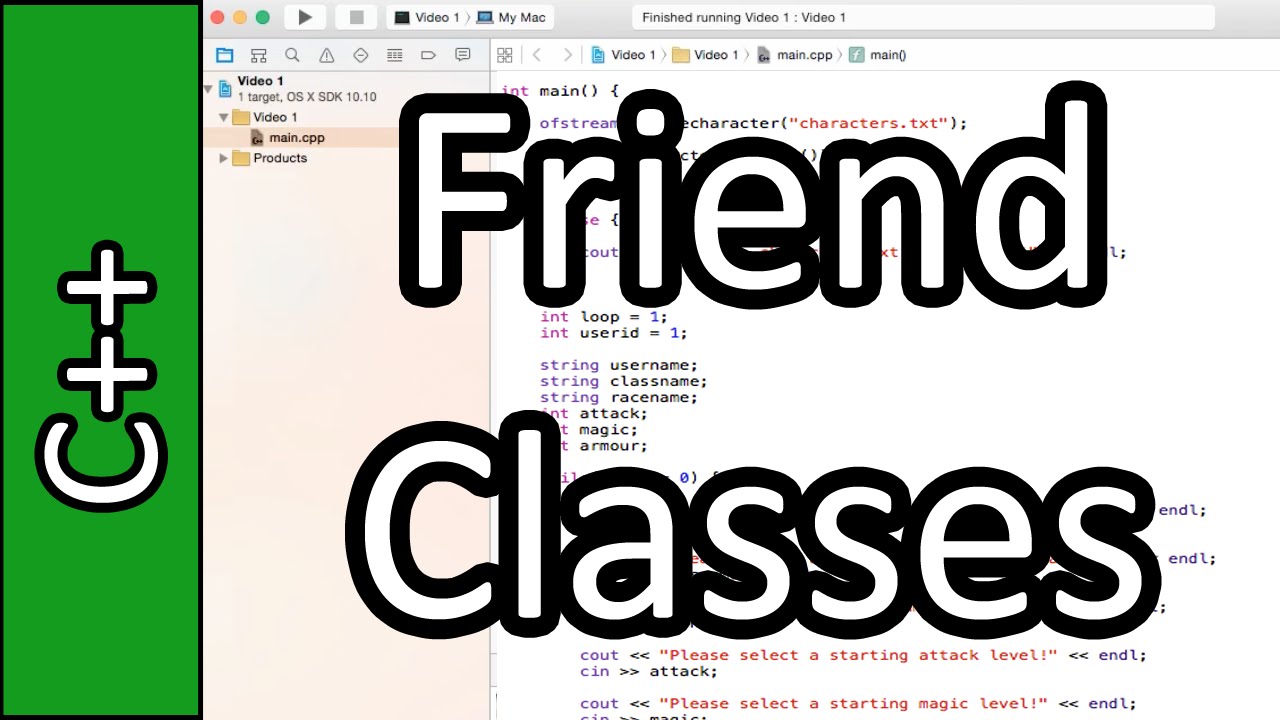Close the Xcode window
1280x720 pixels.
[217, 17]
